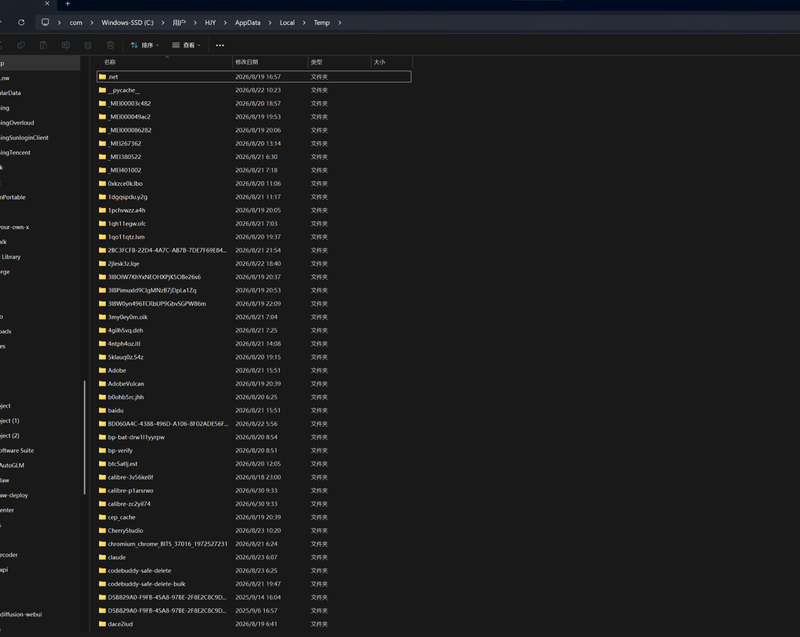Click folder icon of Adobe row
Image resolution: width=800 pixels, height=637 pixels.
[x=103, y=370]
